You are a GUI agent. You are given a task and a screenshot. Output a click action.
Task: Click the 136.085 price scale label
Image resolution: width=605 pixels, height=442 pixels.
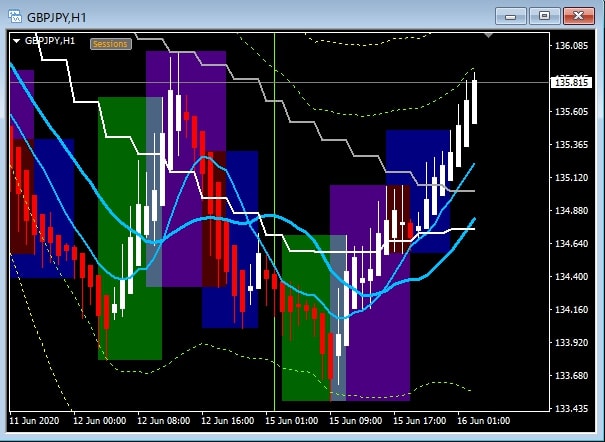(x=570, y=46)
